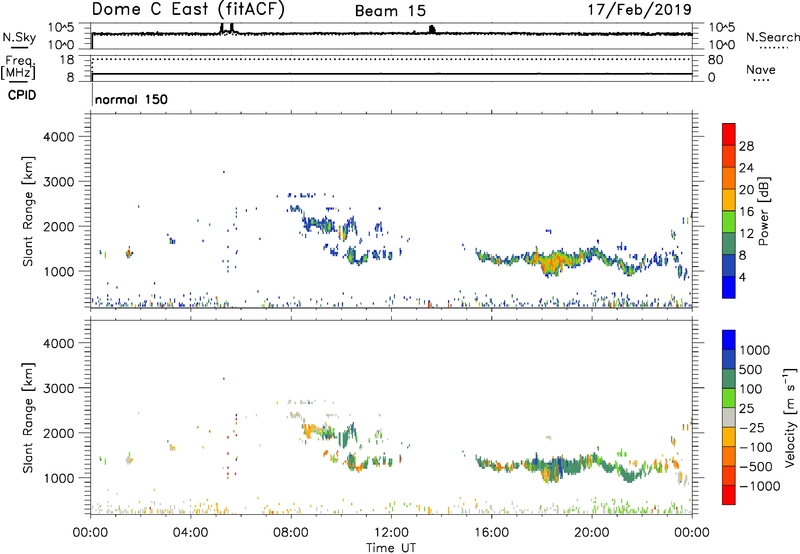Click the "4" value on the power colorbar
This screenshot has height=554, width=800.
pos(742,277)
